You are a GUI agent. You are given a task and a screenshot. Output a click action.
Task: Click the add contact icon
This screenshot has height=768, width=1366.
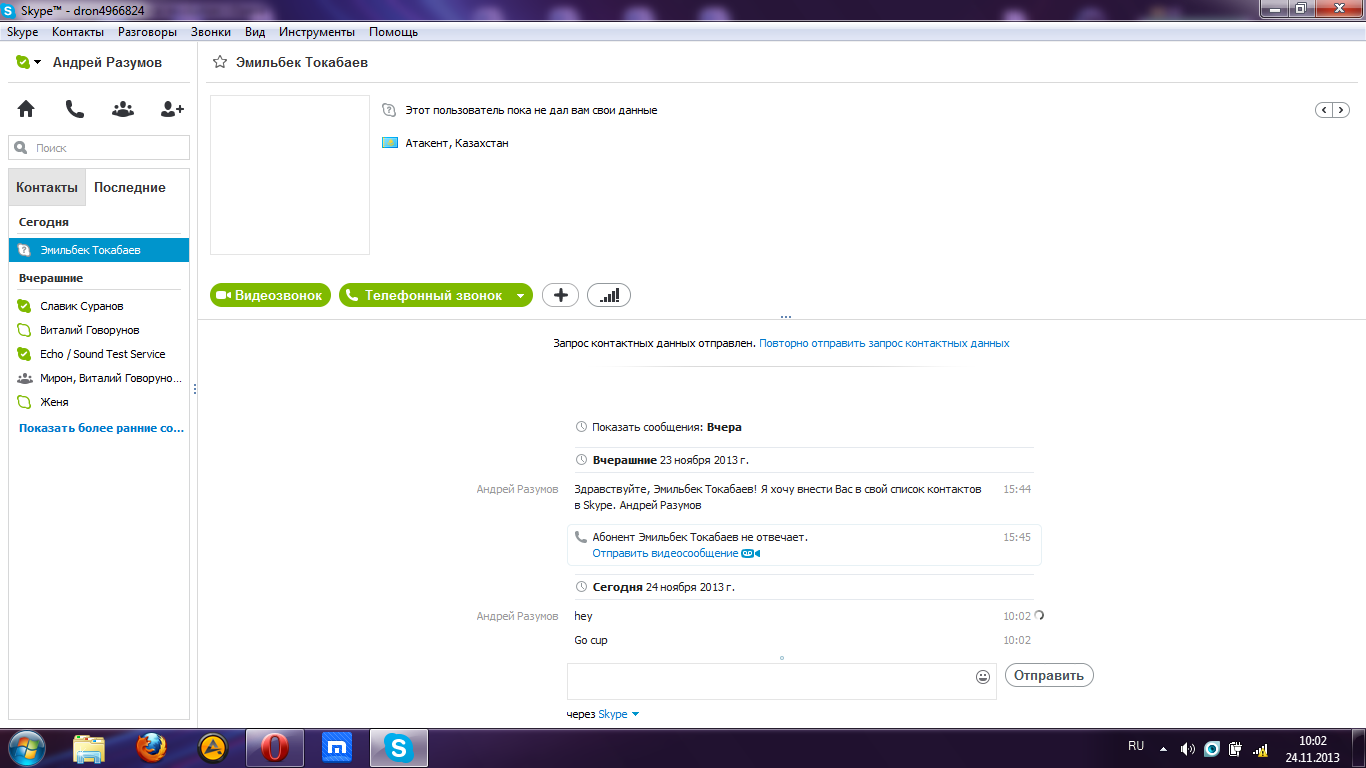click(x=172, y=109)
